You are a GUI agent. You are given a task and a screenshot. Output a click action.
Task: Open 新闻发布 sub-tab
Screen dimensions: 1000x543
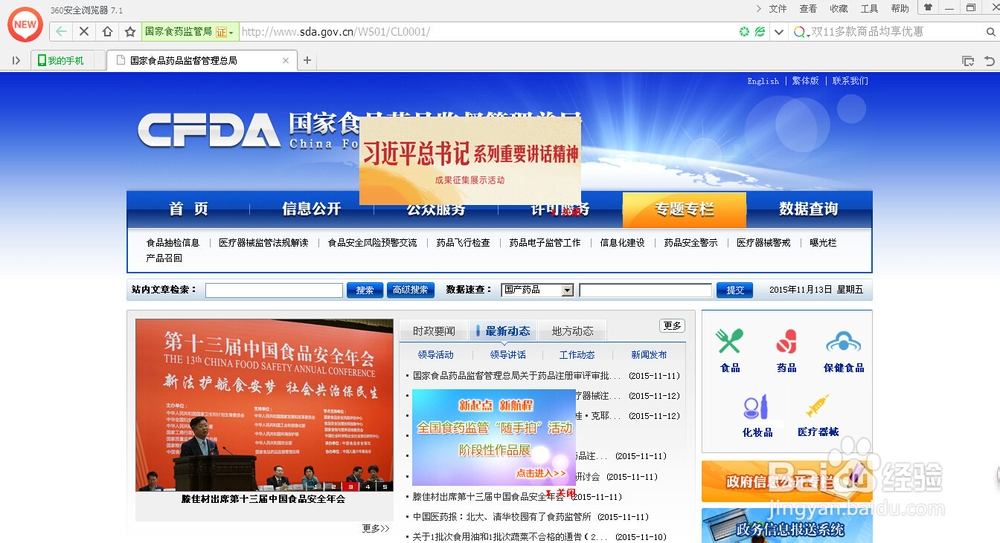click(x=649, y=355)
